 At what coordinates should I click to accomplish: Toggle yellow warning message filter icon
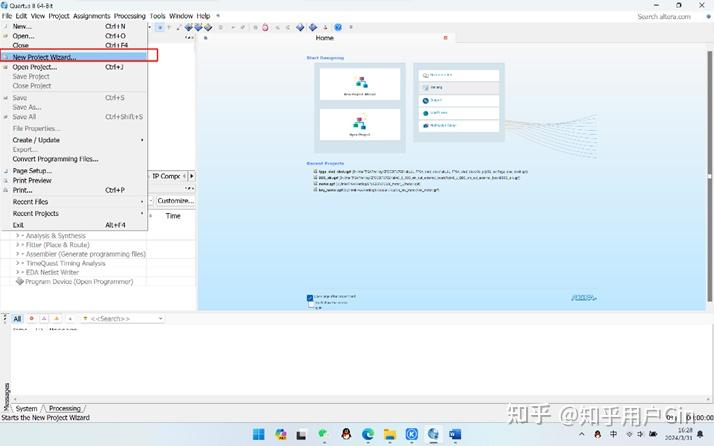(57, 319)
